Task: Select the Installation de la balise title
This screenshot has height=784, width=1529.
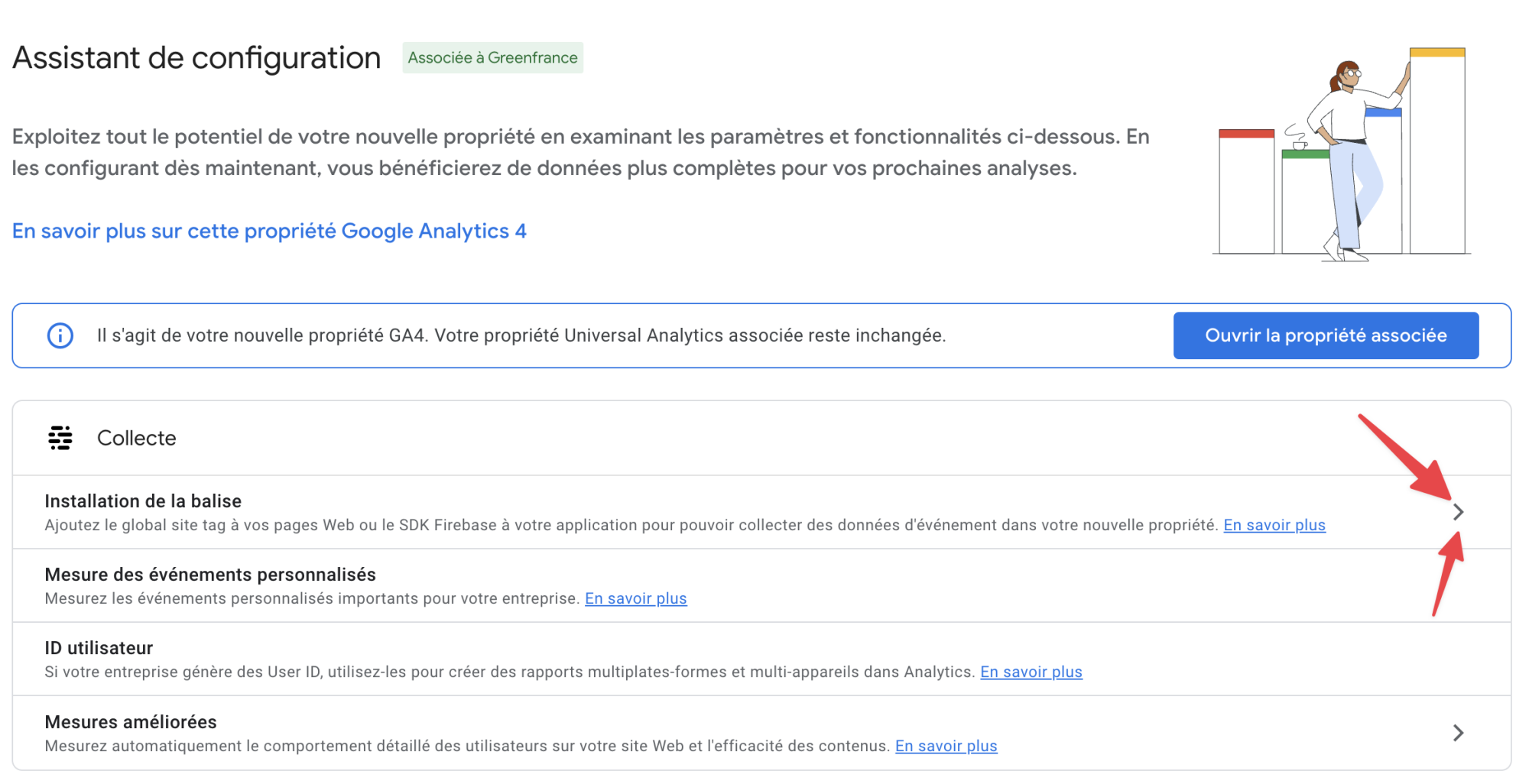Action: [143, 501]
